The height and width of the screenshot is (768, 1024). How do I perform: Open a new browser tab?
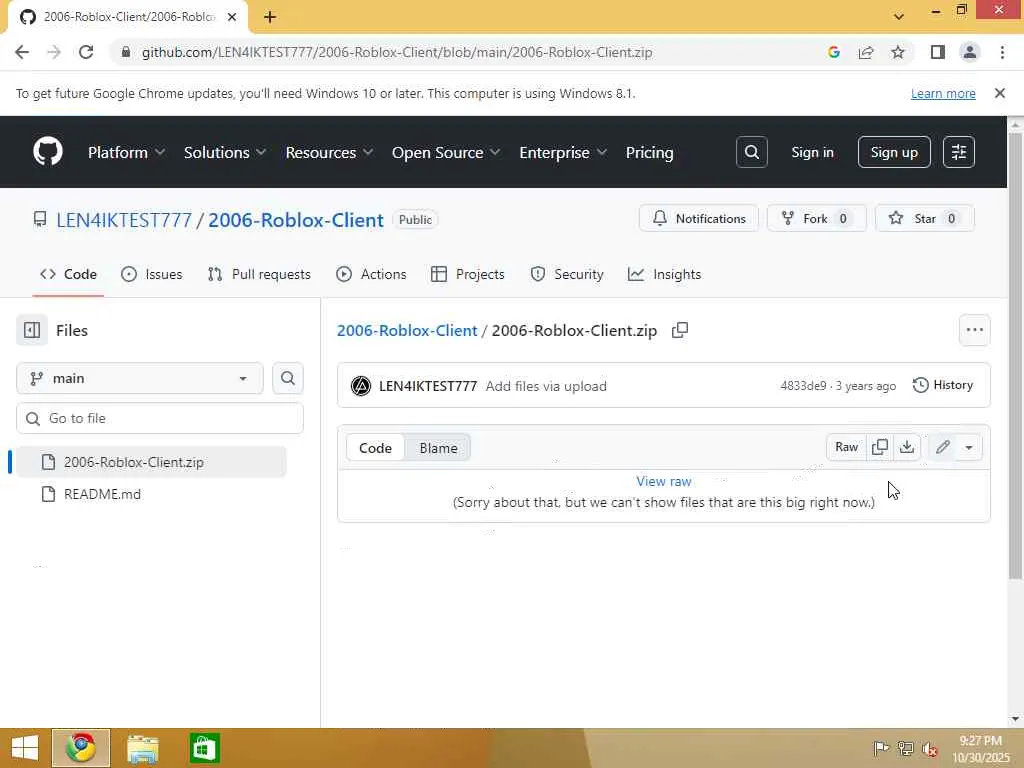point(270,17)
